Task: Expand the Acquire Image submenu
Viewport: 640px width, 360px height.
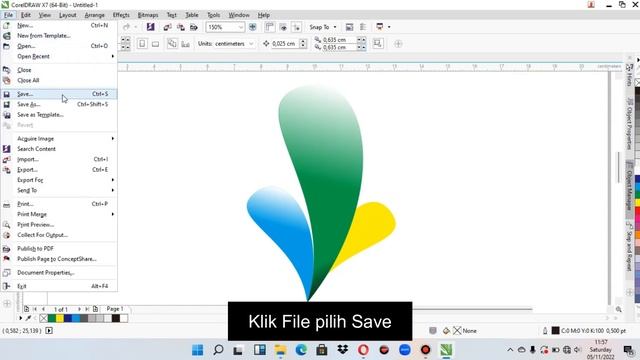Action: point(59,139)
